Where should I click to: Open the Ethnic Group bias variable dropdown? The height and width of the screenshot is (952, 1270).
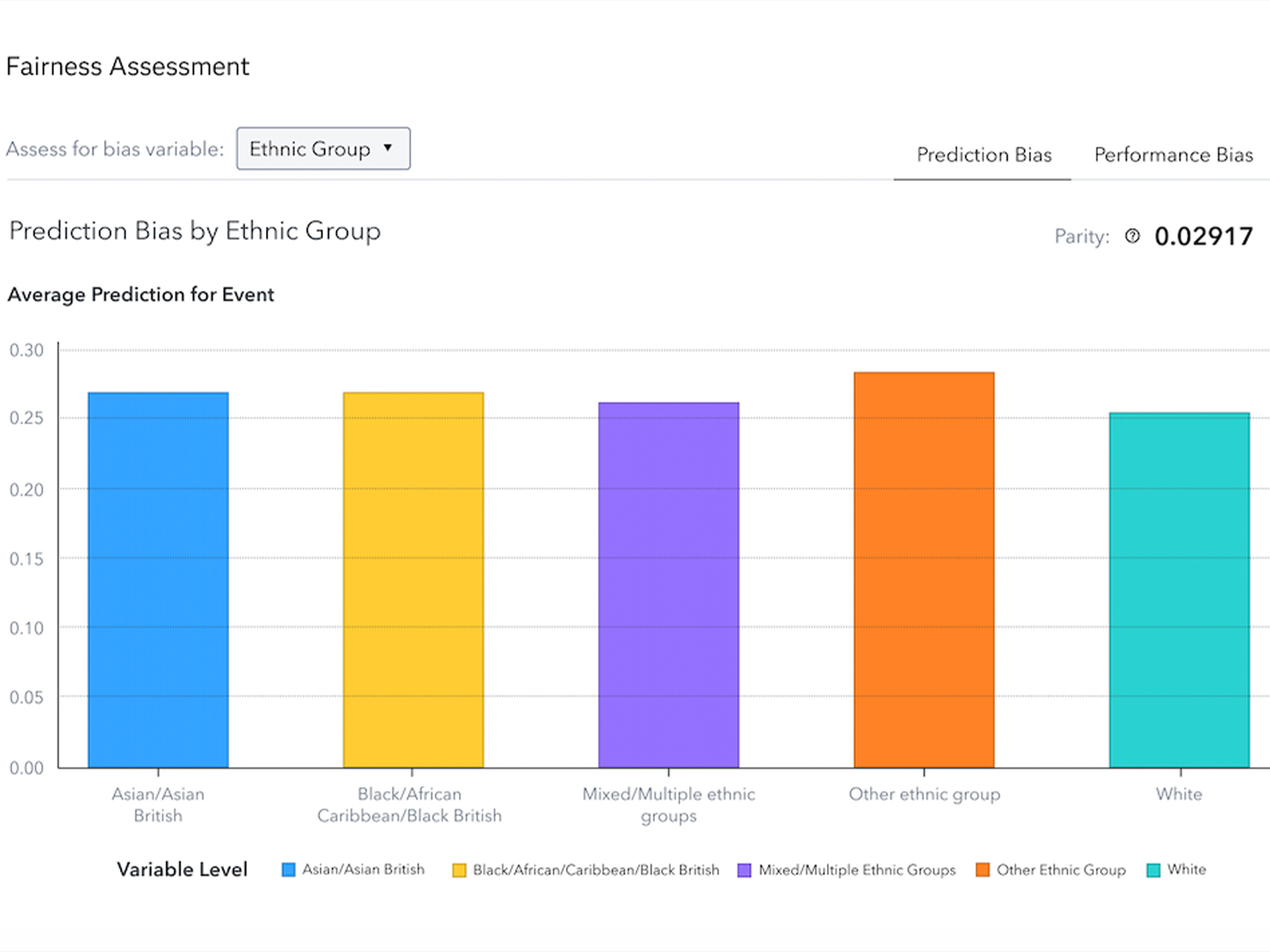click(322, 149)
